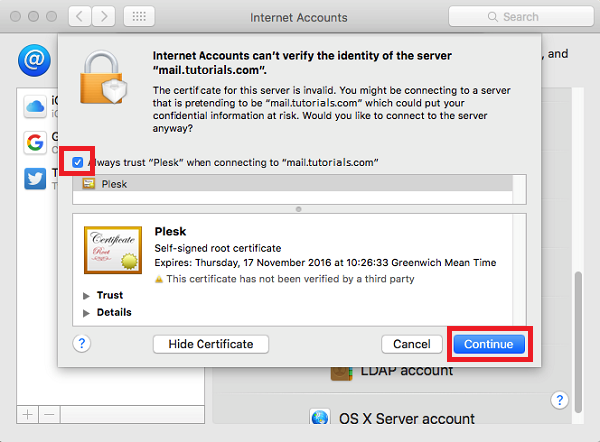Screen dimensions: 600x442
Task: Select the Google account icon
Action: coord(35,143)
